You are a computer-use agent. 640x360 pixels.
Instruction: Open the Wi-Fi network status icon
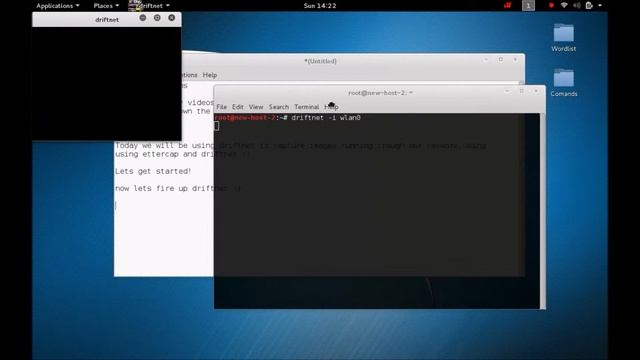(x=564, y=6)
